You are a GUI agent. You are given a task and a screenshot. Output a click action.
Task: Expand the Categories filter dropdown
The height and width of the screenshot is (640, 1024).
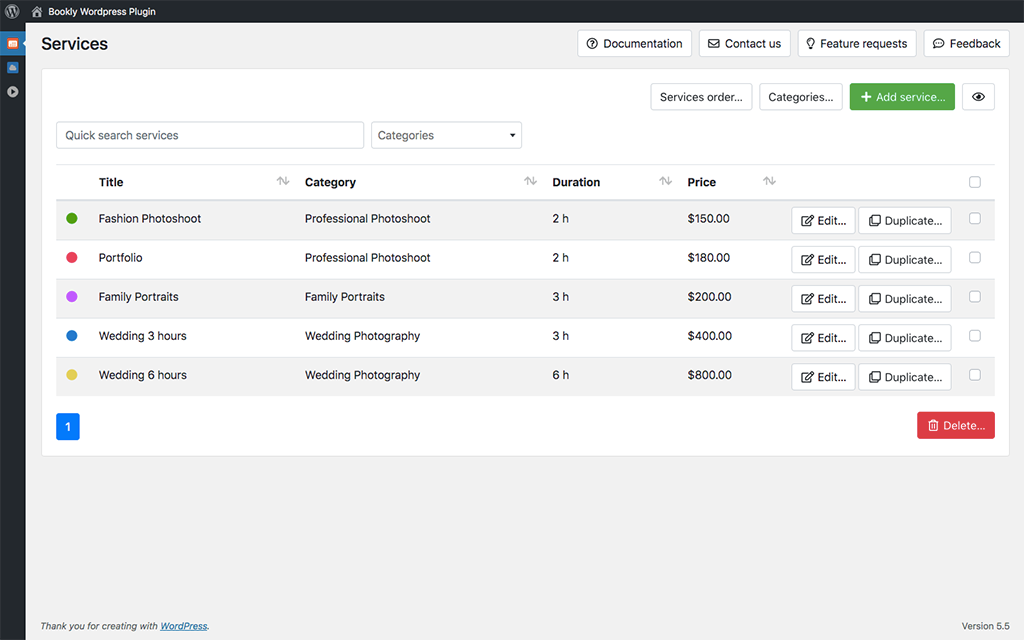tap(446, 135)
